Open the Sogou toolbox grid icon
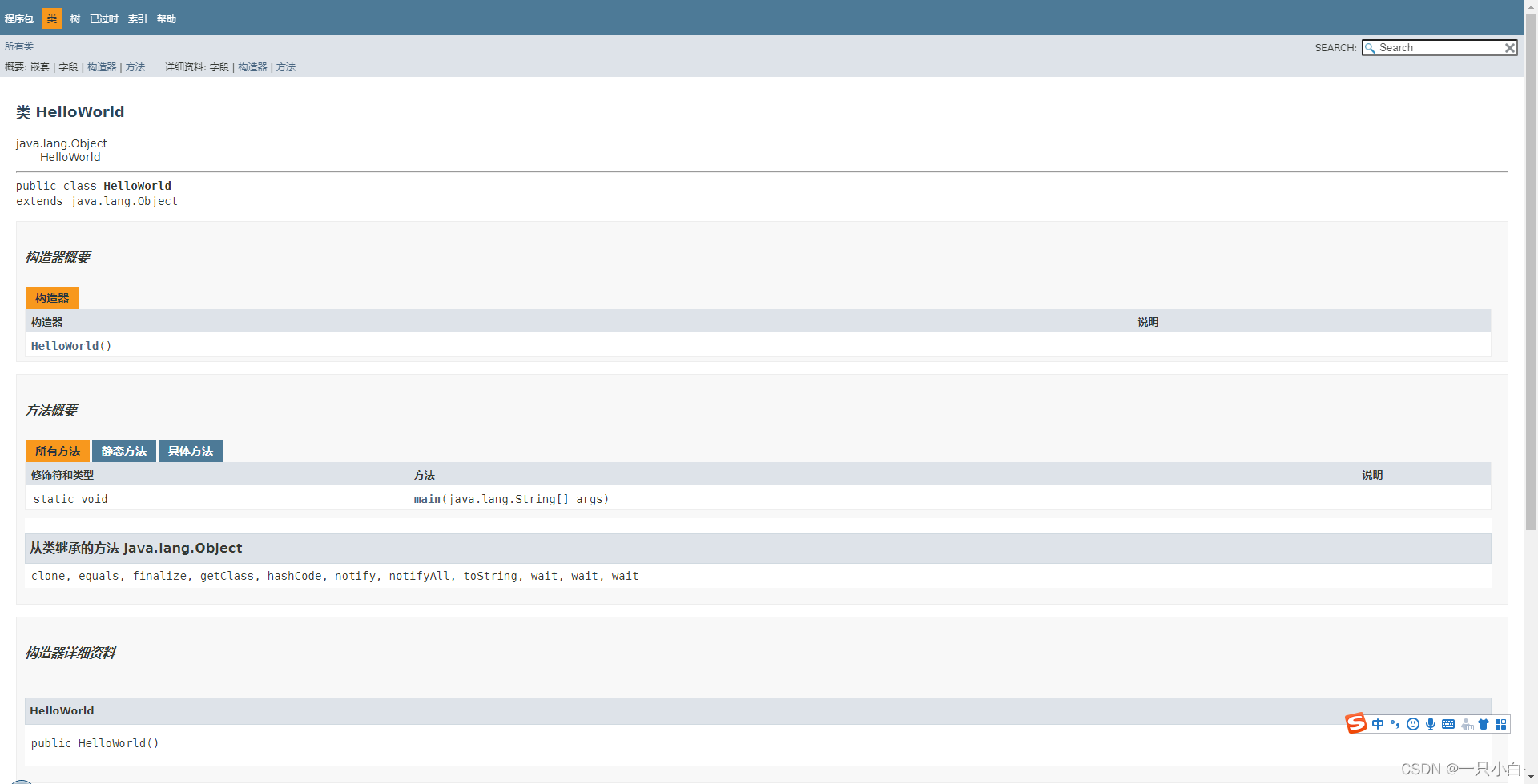This screenshot has height=784, width=1538. click(1501, 724)
